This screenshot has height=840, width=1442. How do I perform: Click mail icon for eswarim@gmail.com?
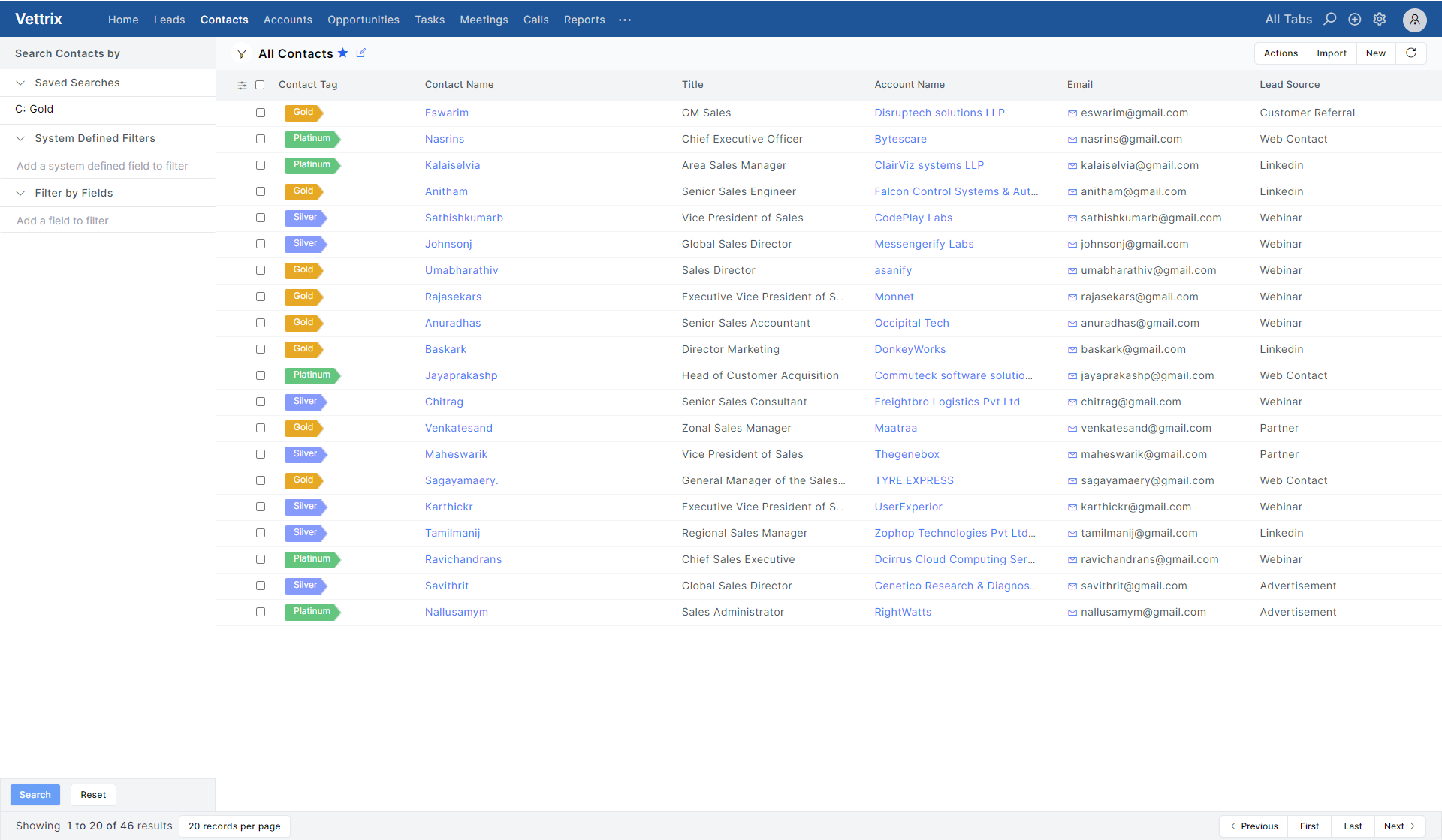1072,113
